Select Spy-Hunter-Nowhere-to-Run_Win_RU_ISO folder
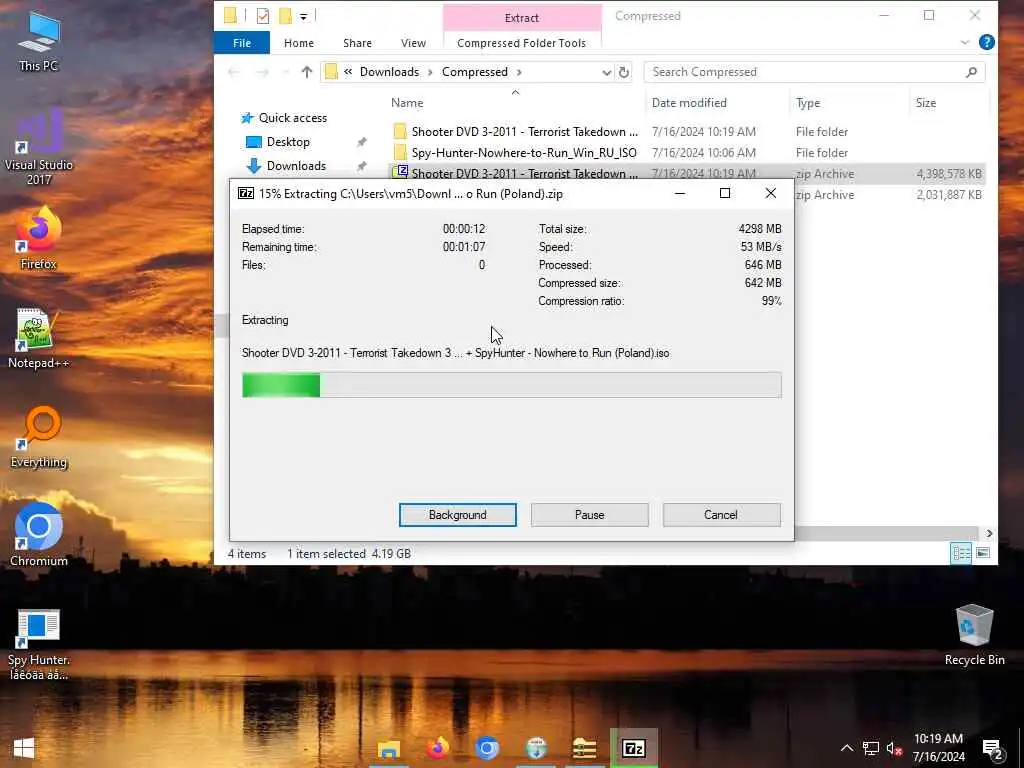1024x768 pixels. pos(688,153)
